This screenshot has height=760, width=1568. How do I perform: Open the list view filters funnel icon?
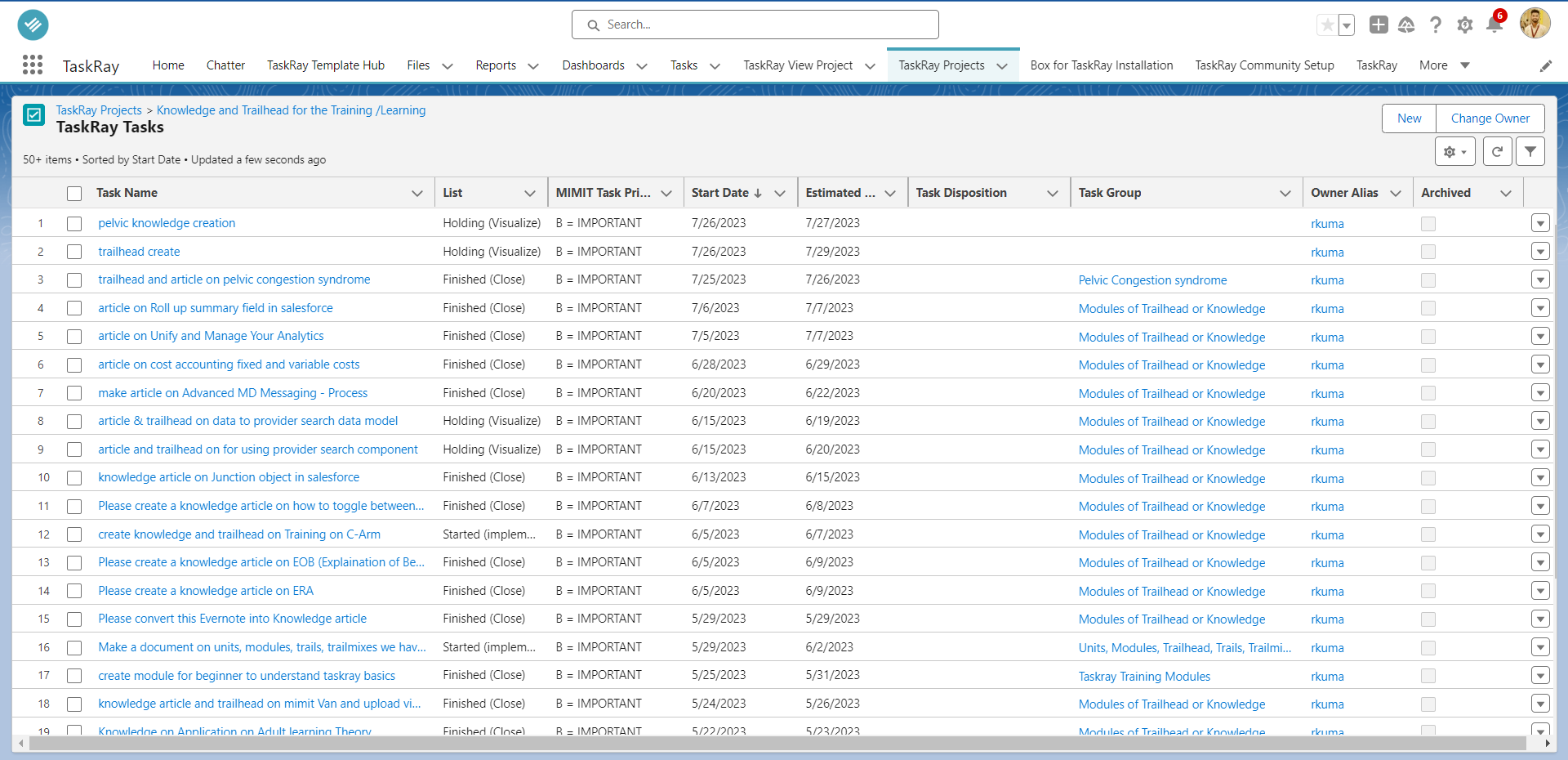[x=1530, y=151]
